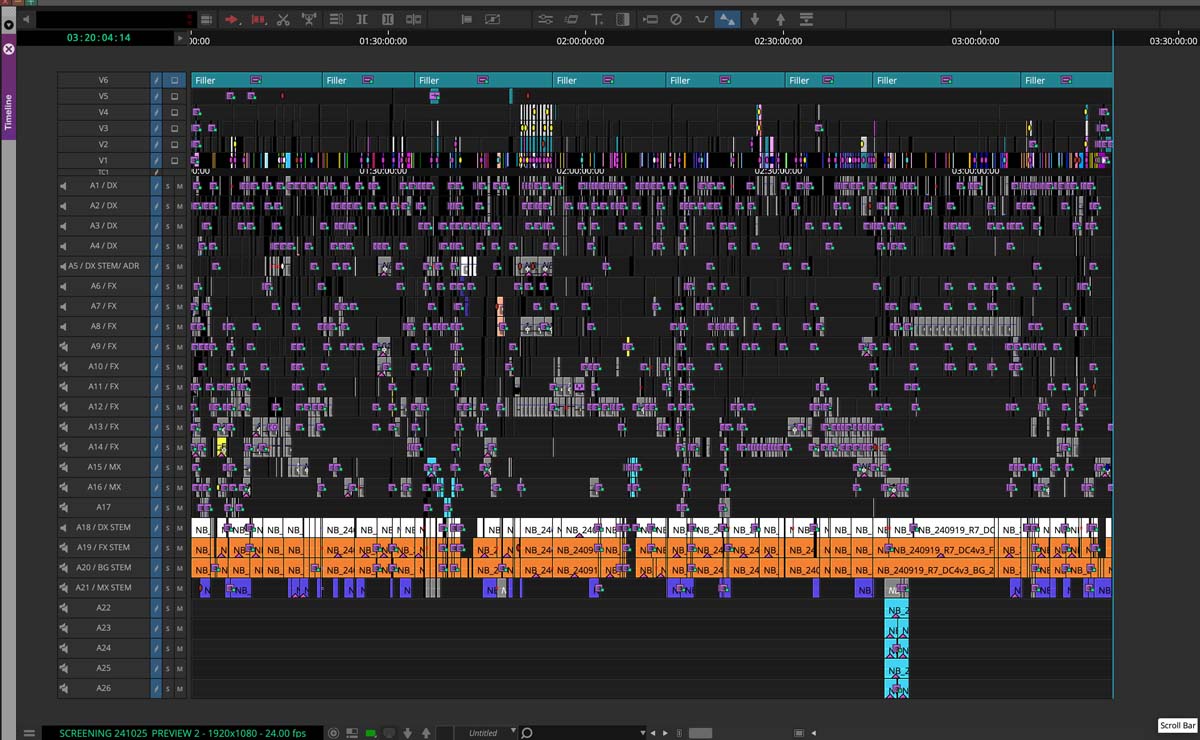Image resolution: width=1200 pixels, height=740 pixels.
Task: Select the A21 / MX STEM track
Action: (x=103, y=588)
